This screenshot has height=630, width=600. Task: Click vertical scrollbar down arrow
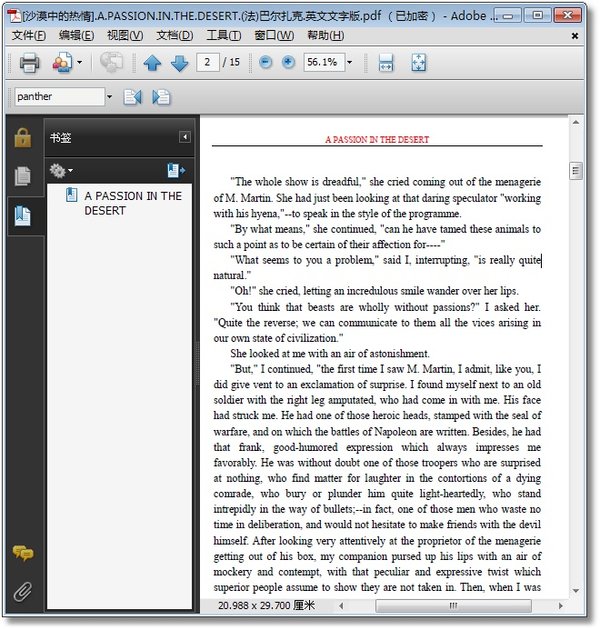coord(576,590)
